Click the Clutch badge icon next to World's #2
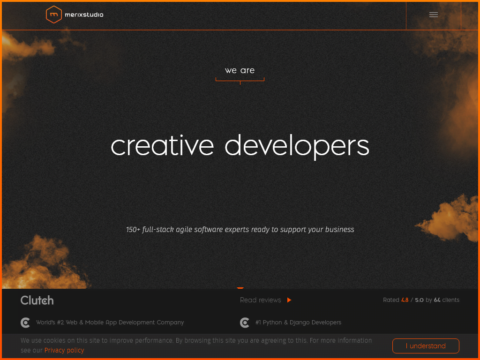480x360 pixels. coord(25,323)
